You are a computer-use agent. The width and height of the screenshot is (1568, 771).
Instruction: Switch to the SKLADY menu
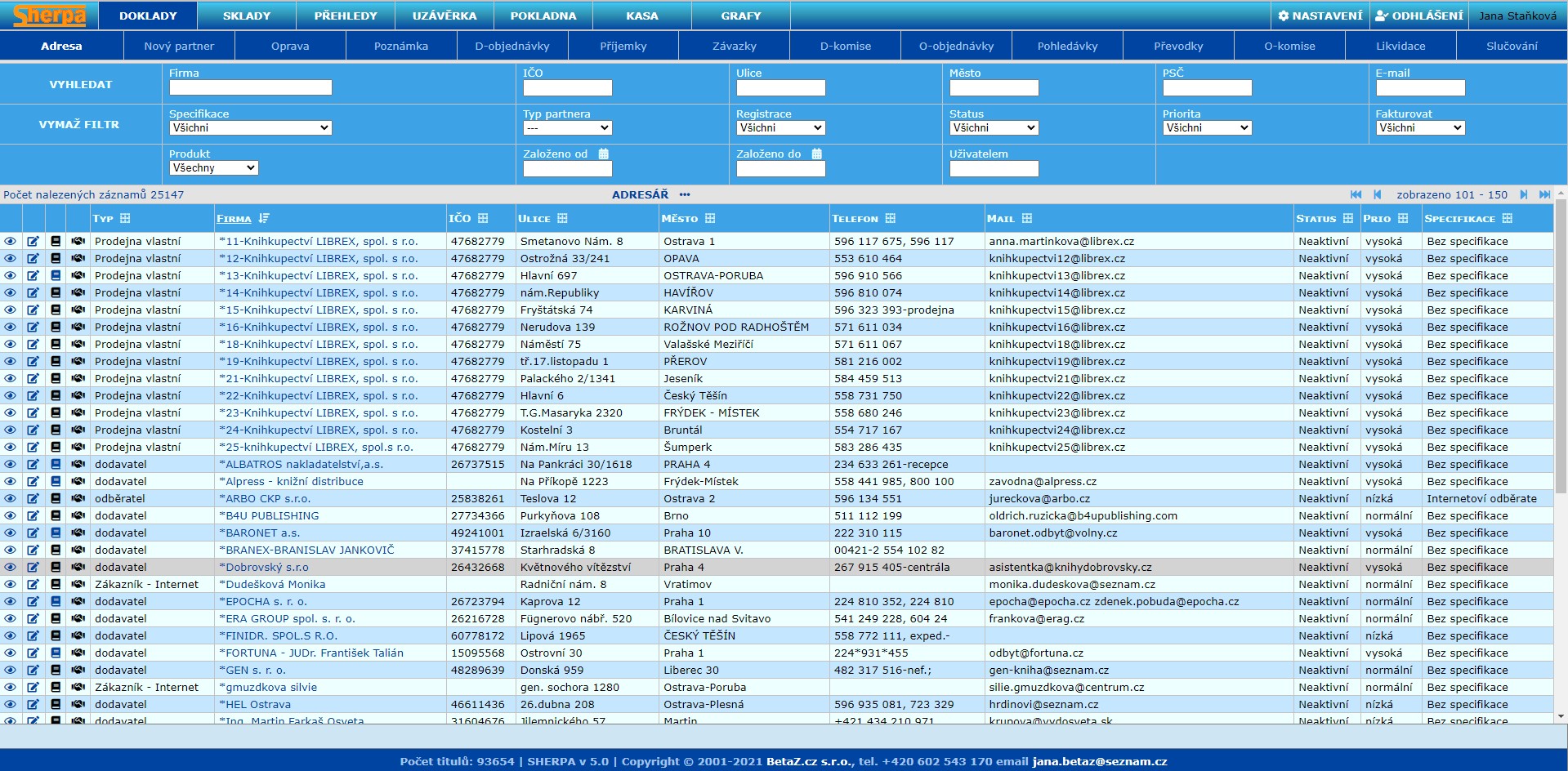click(246, 16)
